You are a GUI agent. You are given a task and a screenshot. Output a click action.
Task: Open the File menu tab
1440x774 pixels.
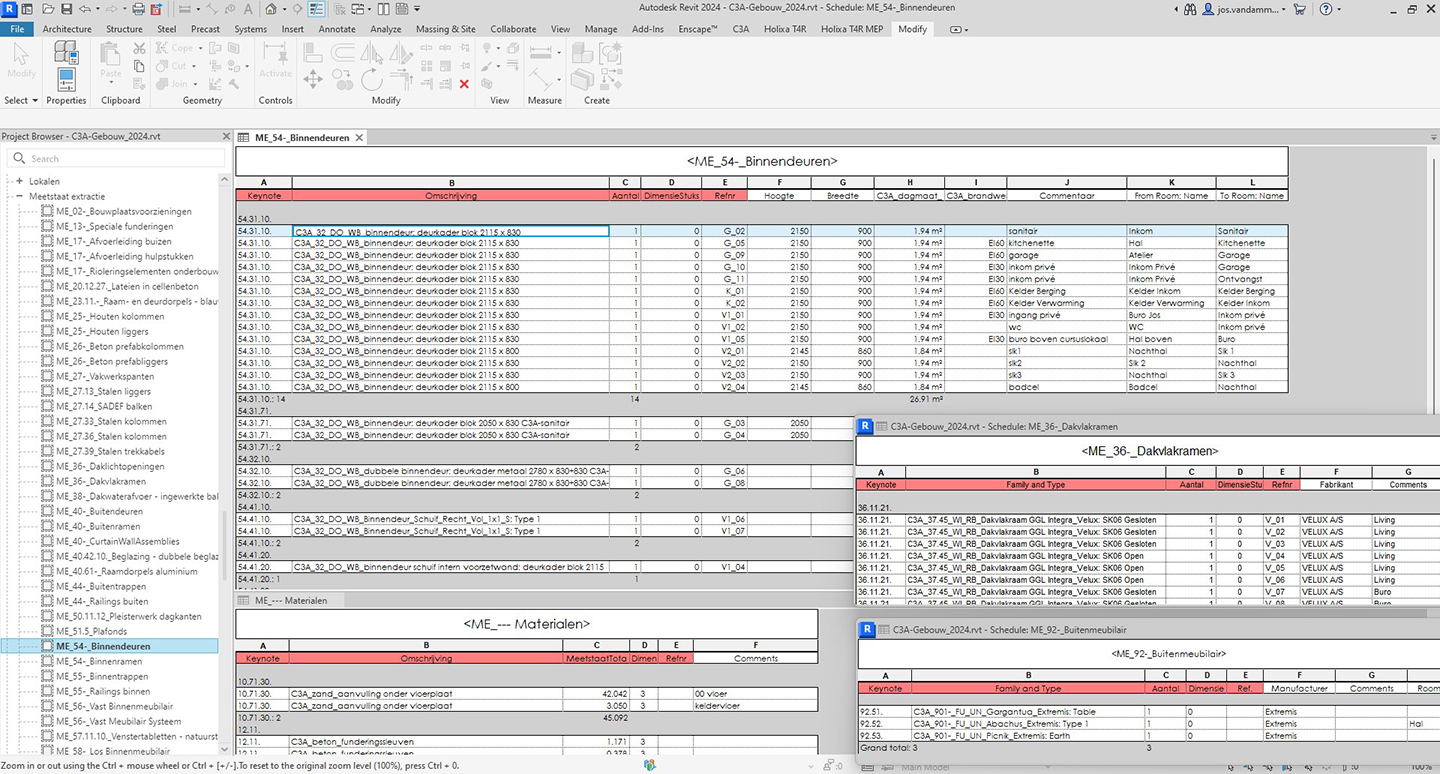click(x=17, y=29)
